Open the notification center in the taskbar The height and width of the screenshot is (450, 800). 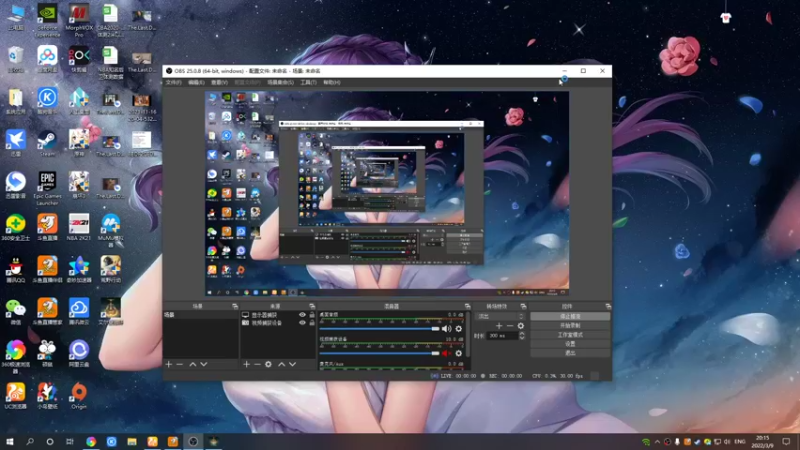(x=786, y=441)
